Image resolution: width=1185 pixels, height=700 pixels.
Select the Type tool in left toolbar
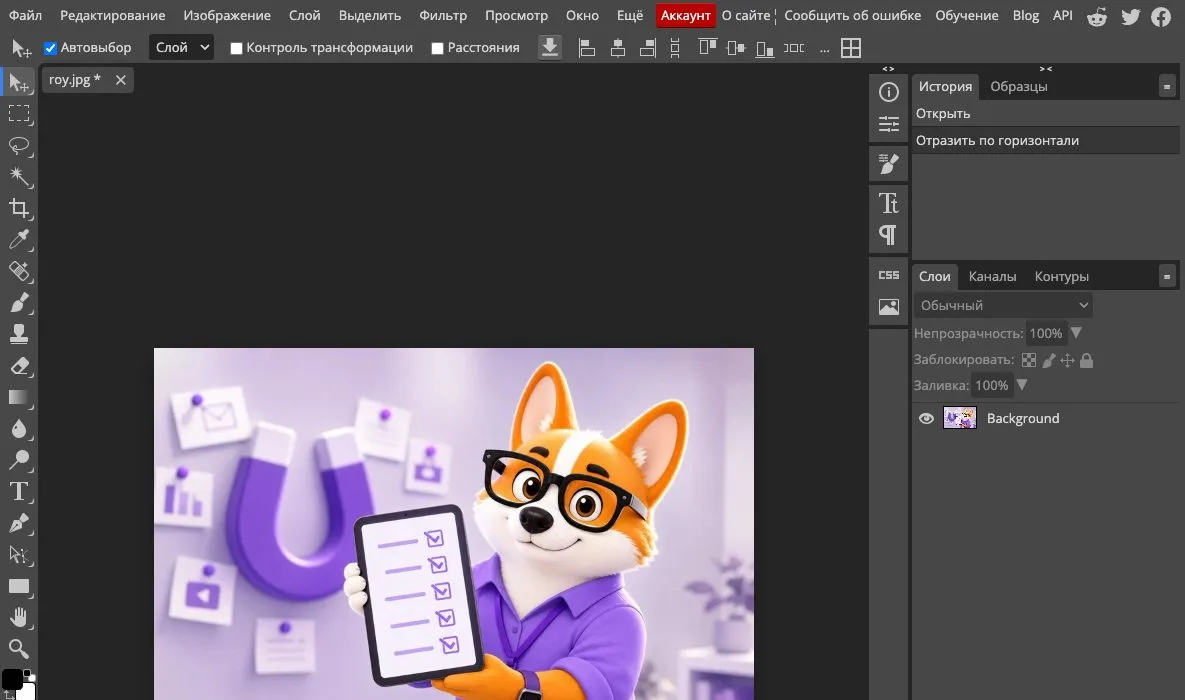click(x=19, y=491)
